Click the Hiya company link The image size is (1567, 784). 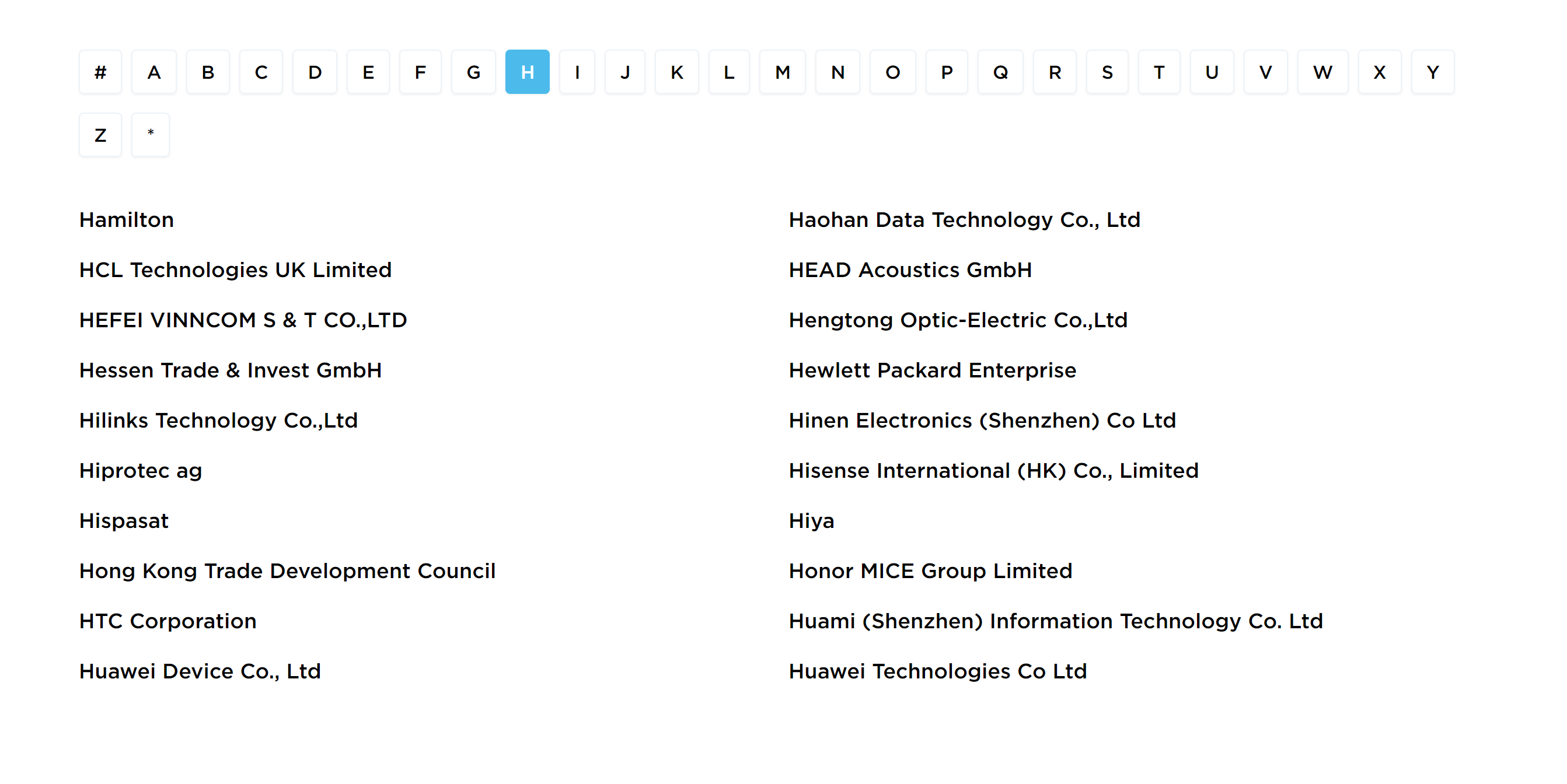811,521
